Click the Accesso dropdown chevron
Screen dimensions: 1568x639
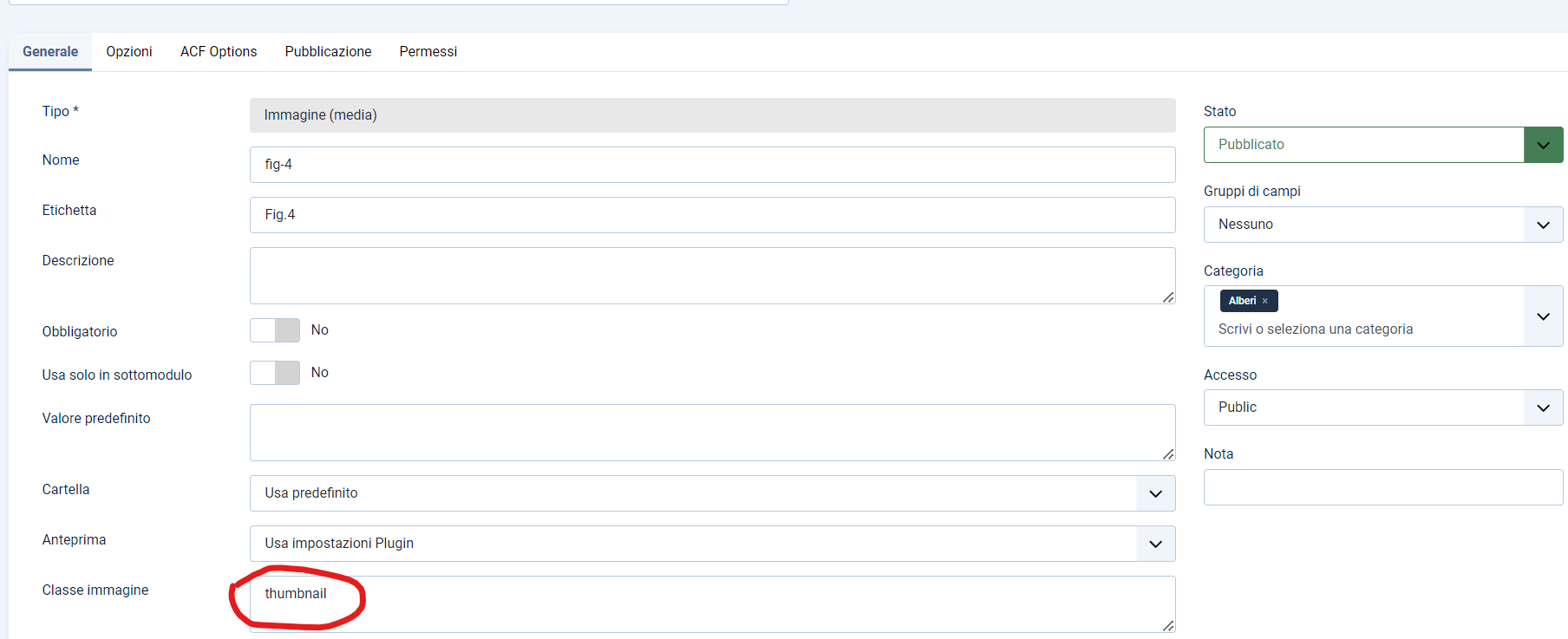coord(1543,408)
